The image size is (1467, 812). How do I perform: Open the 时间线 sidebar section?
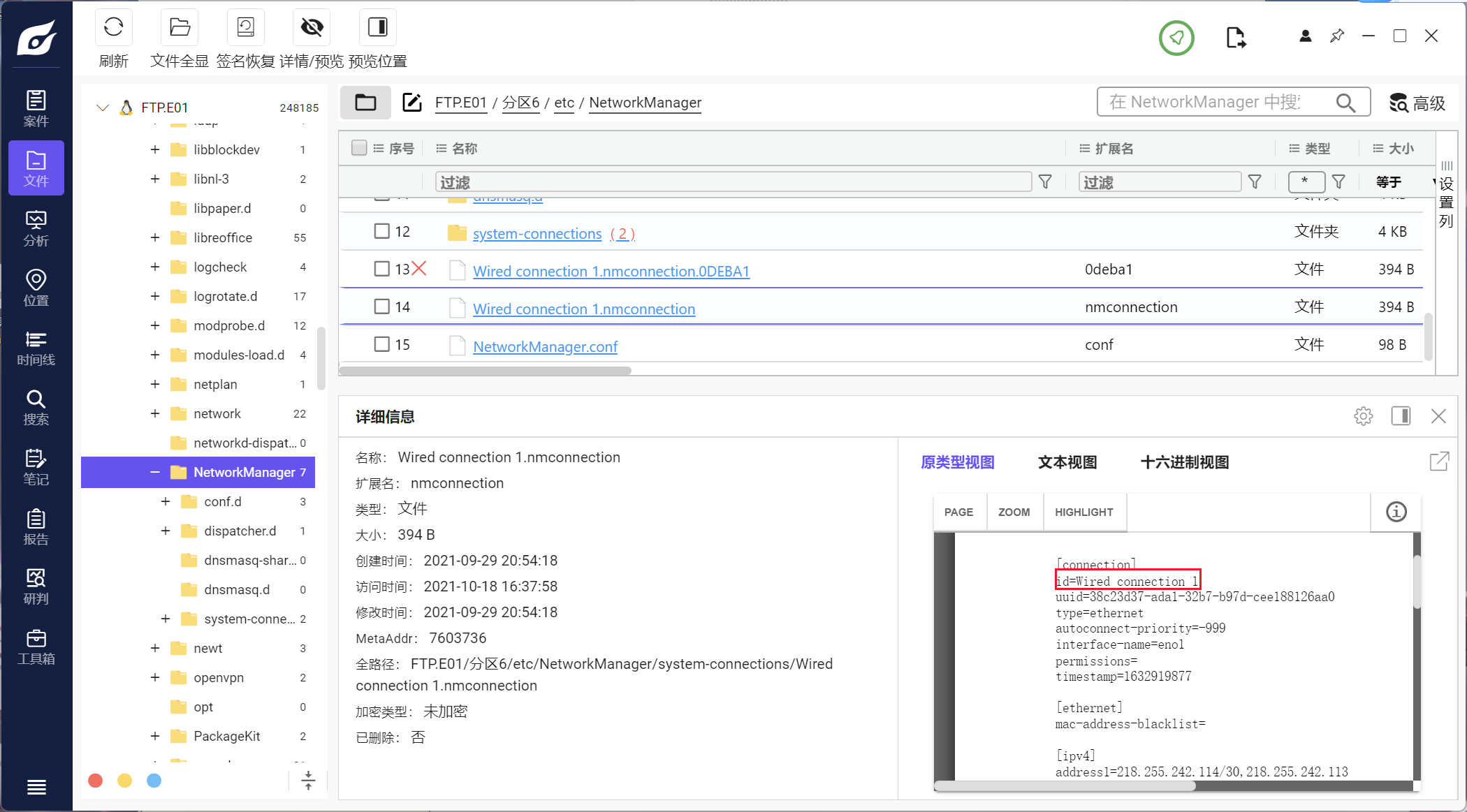point(36,348)
